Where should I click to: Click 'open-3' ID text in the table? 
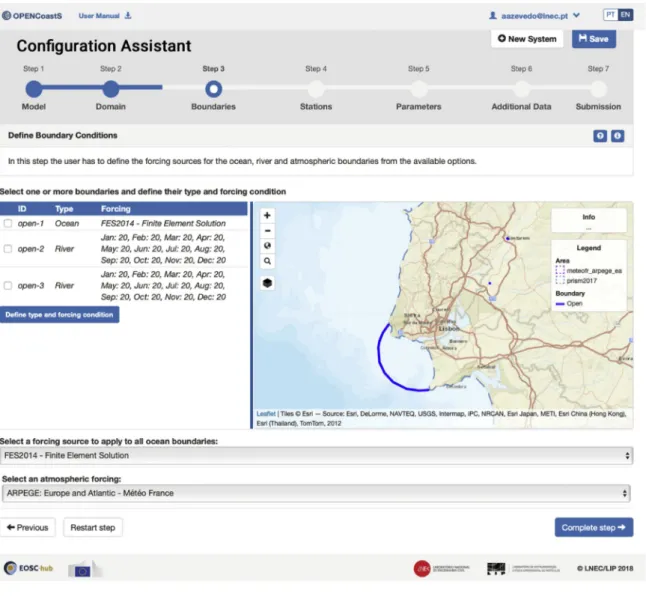pos(31,285)
